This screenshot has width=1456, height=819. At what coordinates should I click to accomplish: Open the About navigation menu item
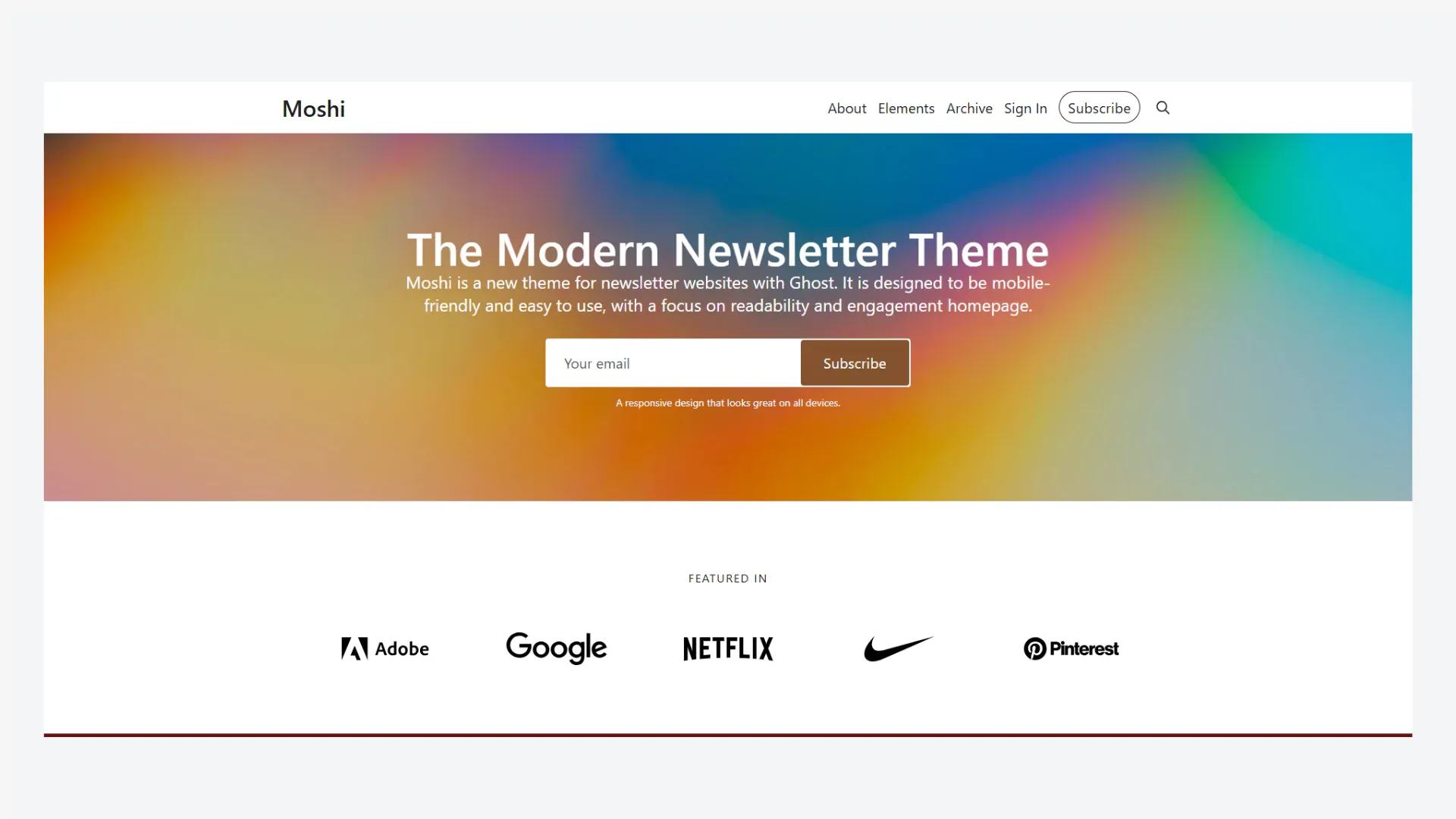point(847,107)
